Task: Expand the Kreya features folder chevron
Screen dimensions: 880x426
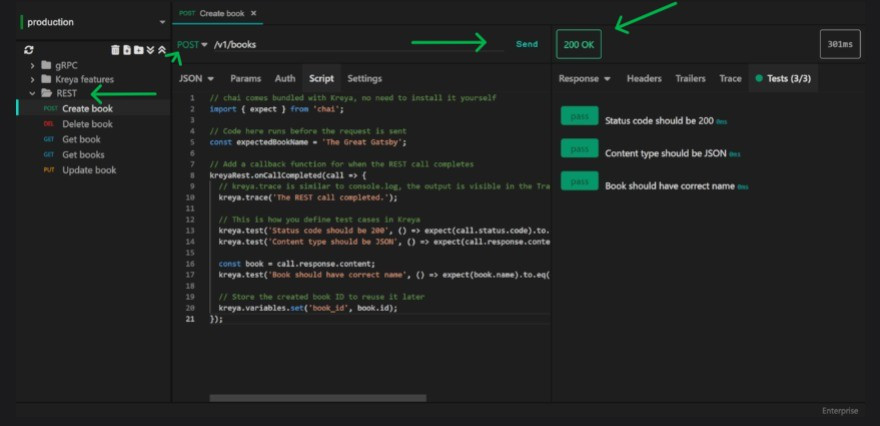Action: coord(33,80)
